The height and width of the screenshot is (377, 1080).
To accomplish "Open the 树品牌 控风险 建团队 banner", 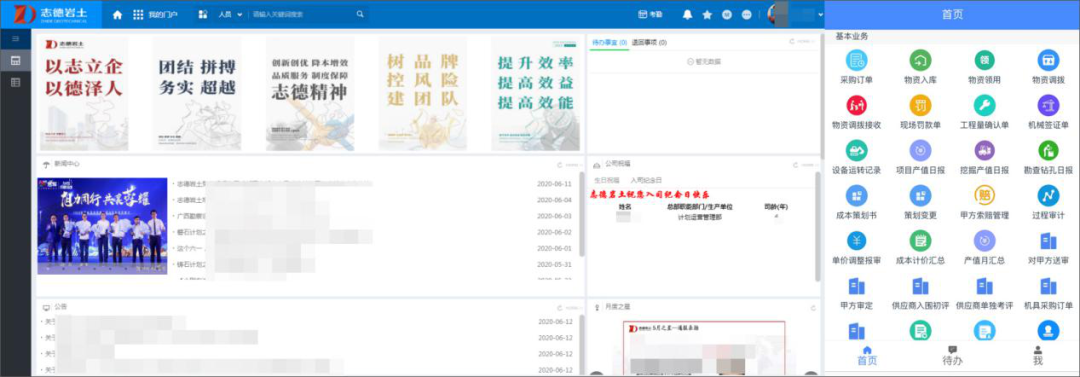I will tap(422, 94).
